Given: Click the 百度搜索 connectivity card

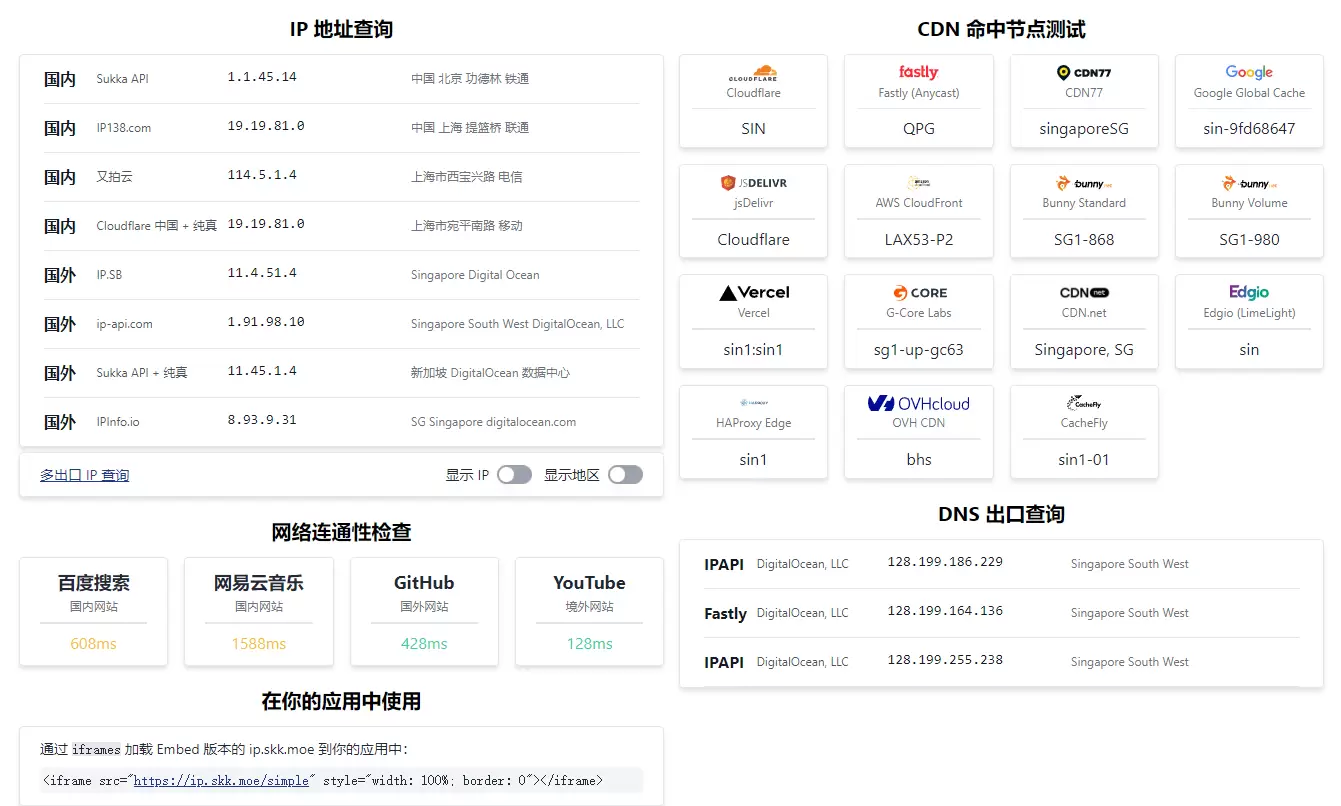Looking at the screenshot, I should point(93,612).
